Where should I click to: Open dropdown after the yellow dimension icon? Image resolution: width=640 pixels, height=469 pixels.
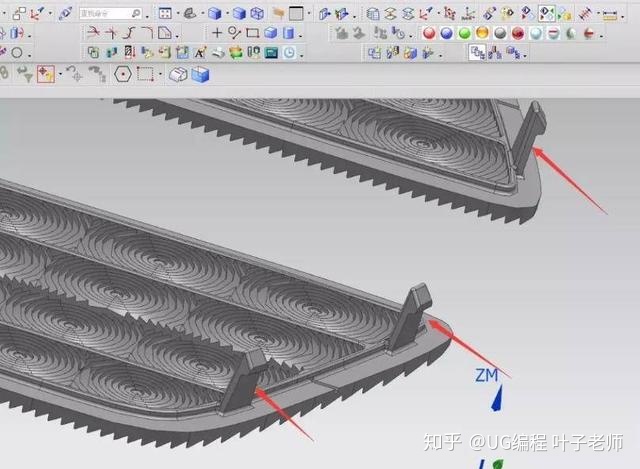point(622,17)
